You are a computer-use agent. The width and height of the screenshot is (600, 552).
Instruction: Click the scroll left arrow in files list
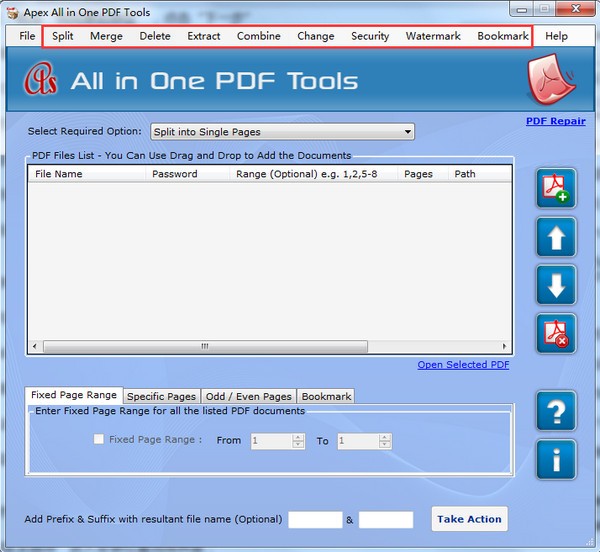coord(35,346)
